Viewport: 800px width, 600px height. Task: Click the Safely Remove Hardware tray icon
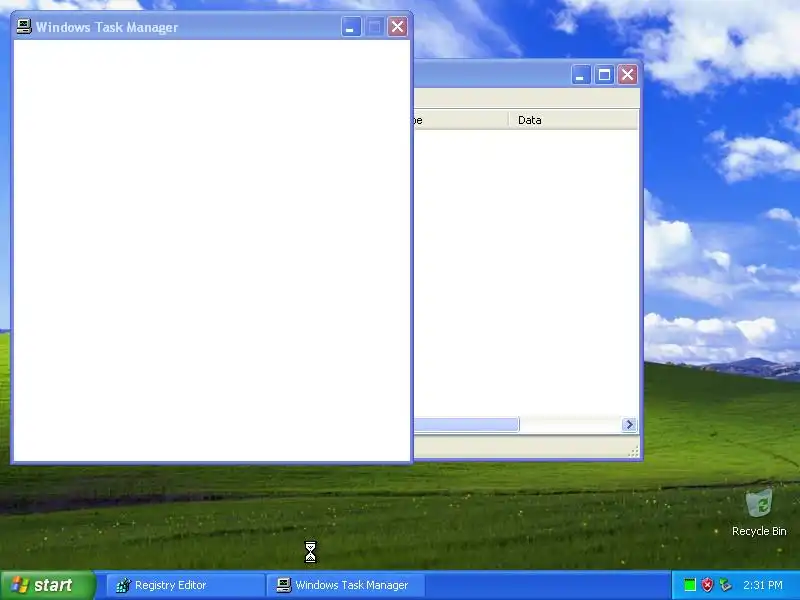point(725,585)
